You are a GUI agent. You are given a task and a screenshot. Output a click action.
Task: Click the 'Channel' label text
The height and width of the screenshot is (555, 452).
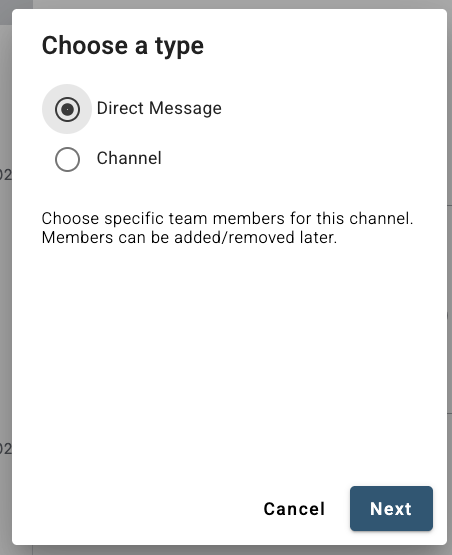coord(129,158)
